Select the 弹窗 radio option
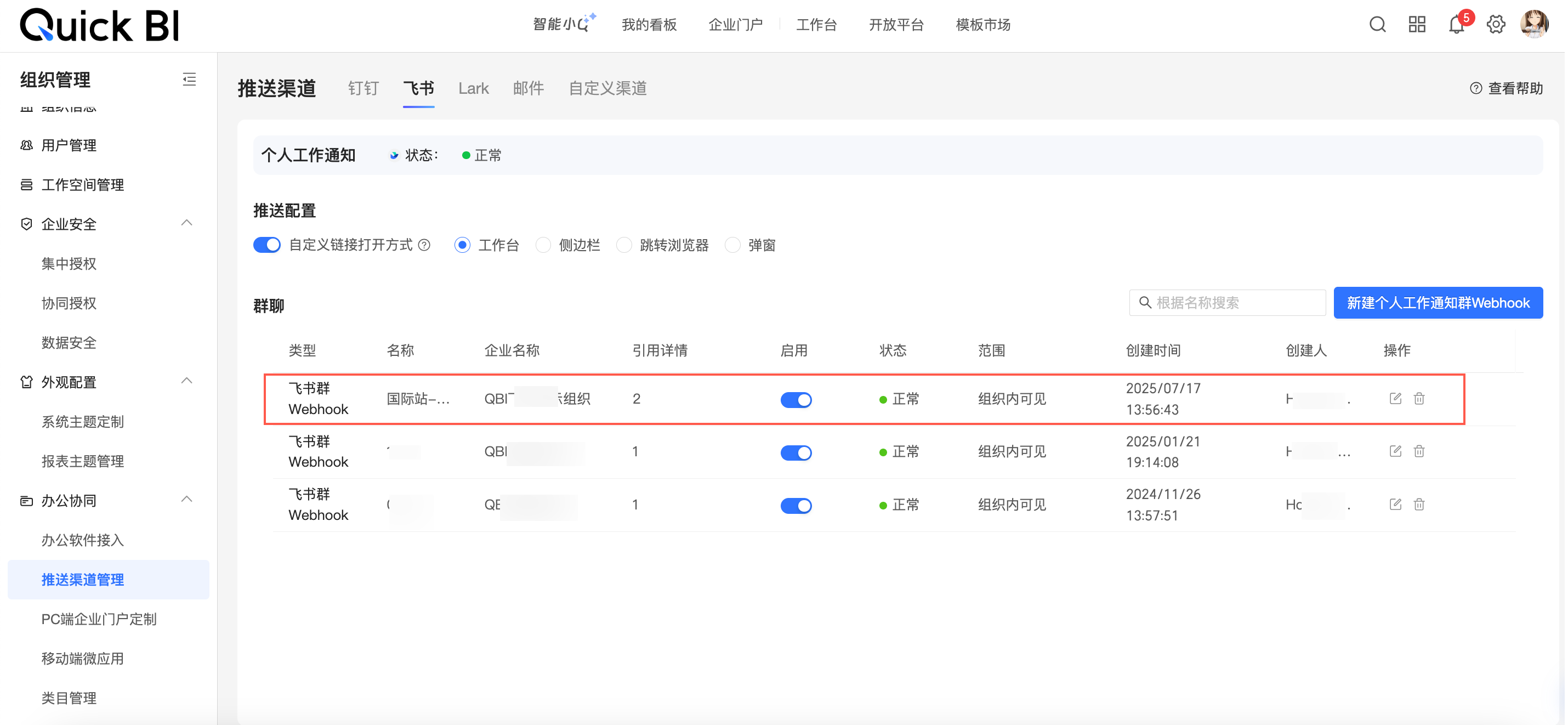Screen dimensions: 1568x725 coord(732,245)
